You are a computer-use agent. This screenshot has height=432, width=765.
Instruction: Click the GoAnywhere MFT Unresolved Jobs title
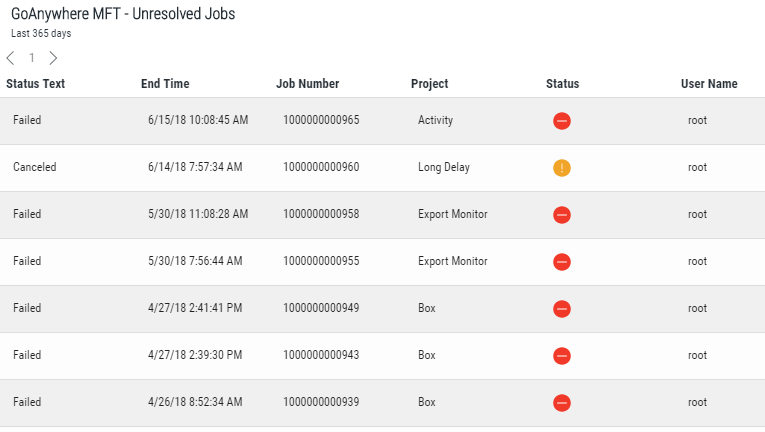[x=123, y=14]
